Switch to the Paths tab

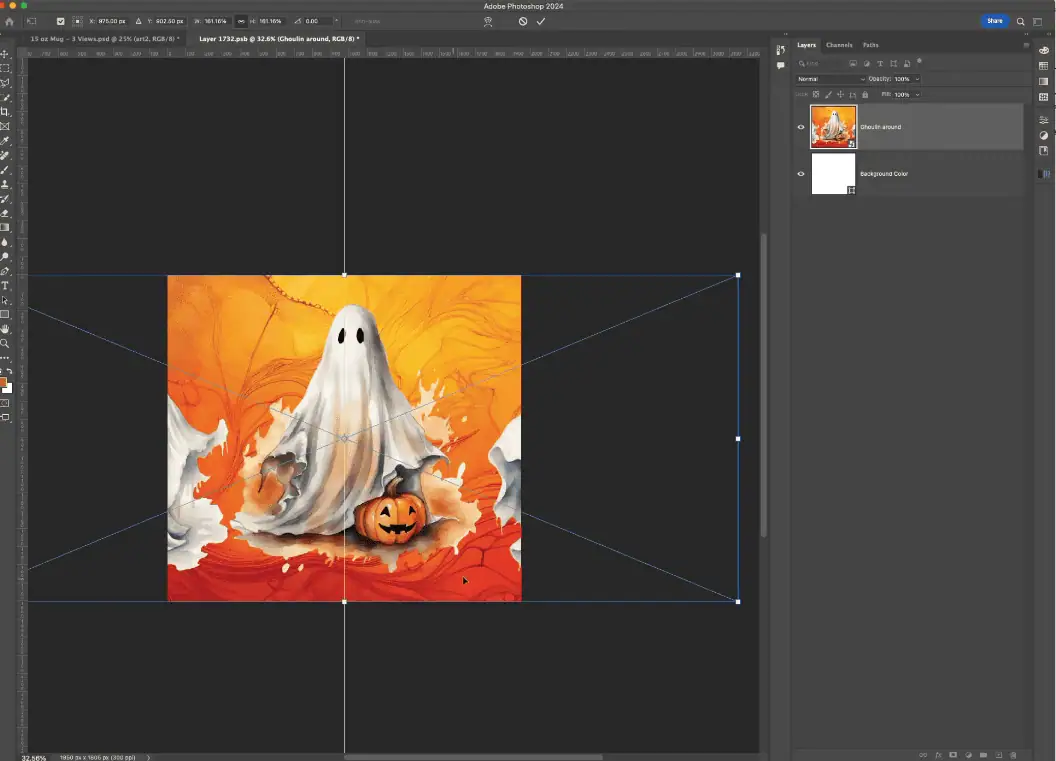pos(870,45)
